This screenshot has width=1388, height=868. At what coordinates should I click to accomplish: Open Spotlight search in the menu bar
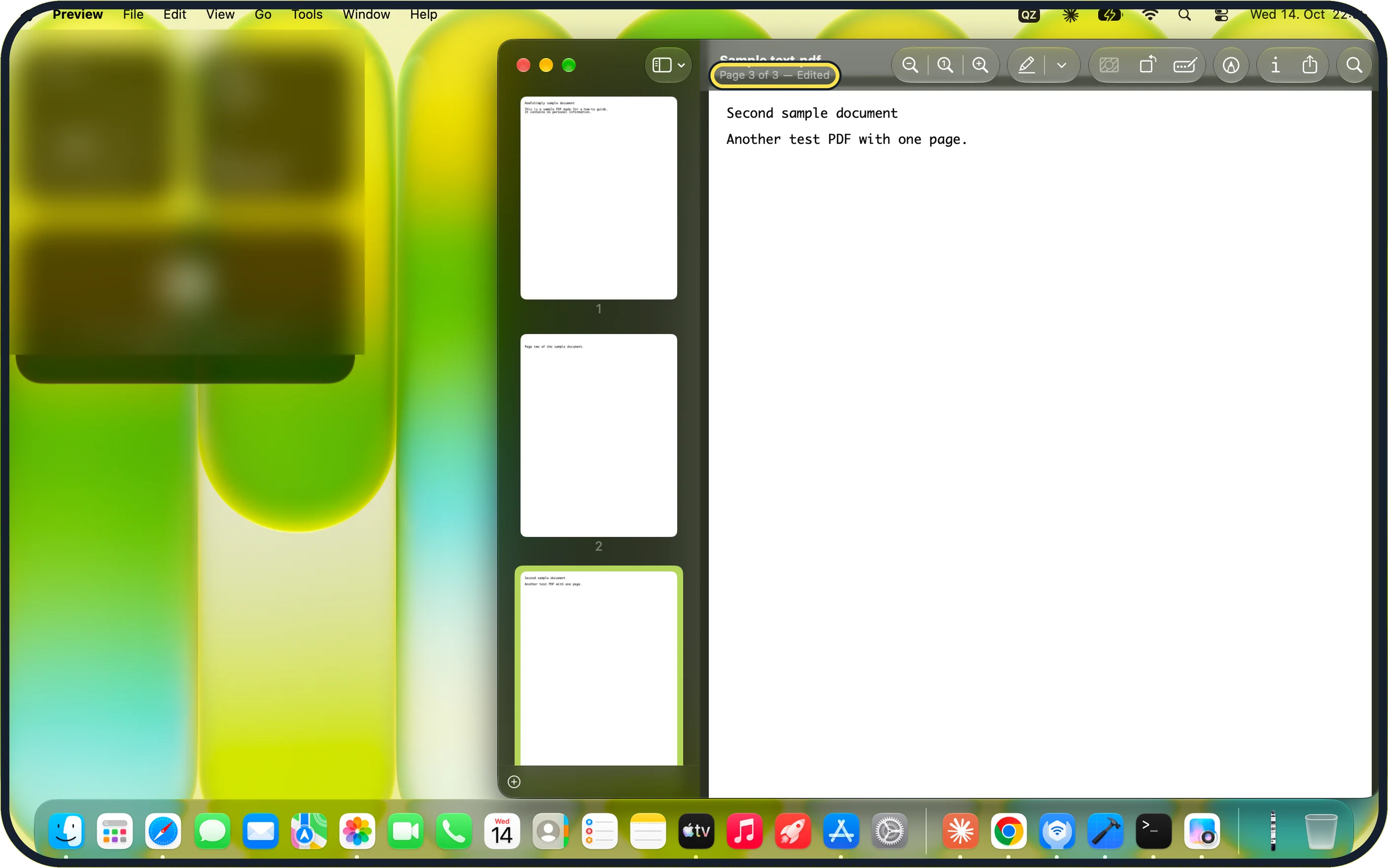click(x=1184, y=15)
